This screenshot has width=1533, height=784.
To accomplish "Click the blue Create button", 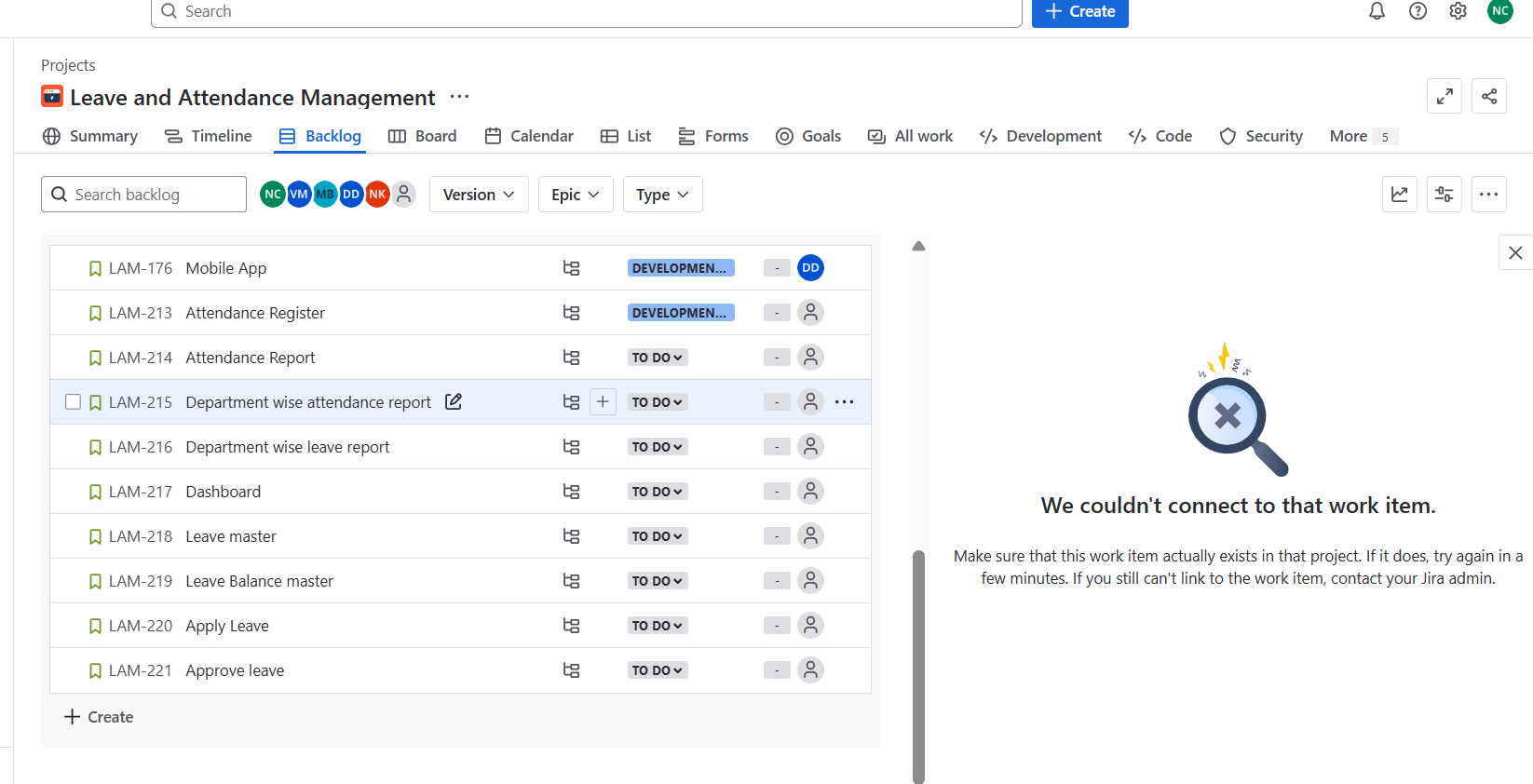I will [1079, 12].
